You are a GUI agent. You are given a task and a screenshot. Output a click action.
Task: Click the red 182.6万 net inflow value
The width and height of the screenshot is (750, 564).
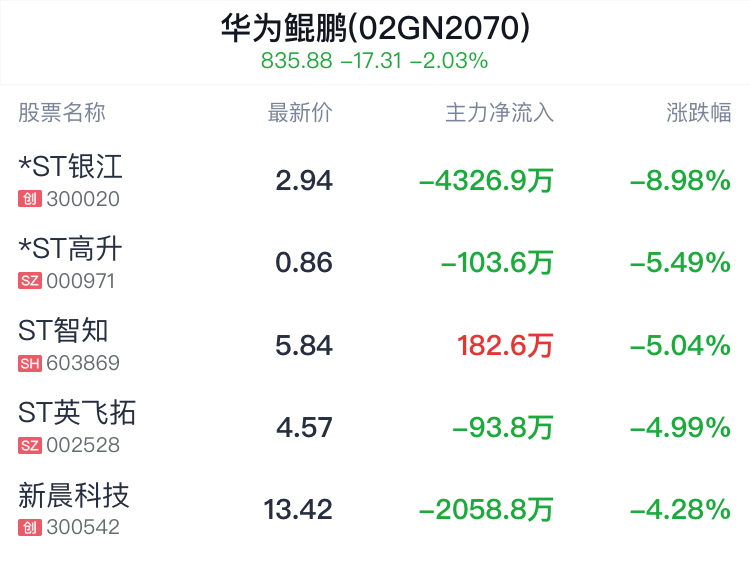505,346
